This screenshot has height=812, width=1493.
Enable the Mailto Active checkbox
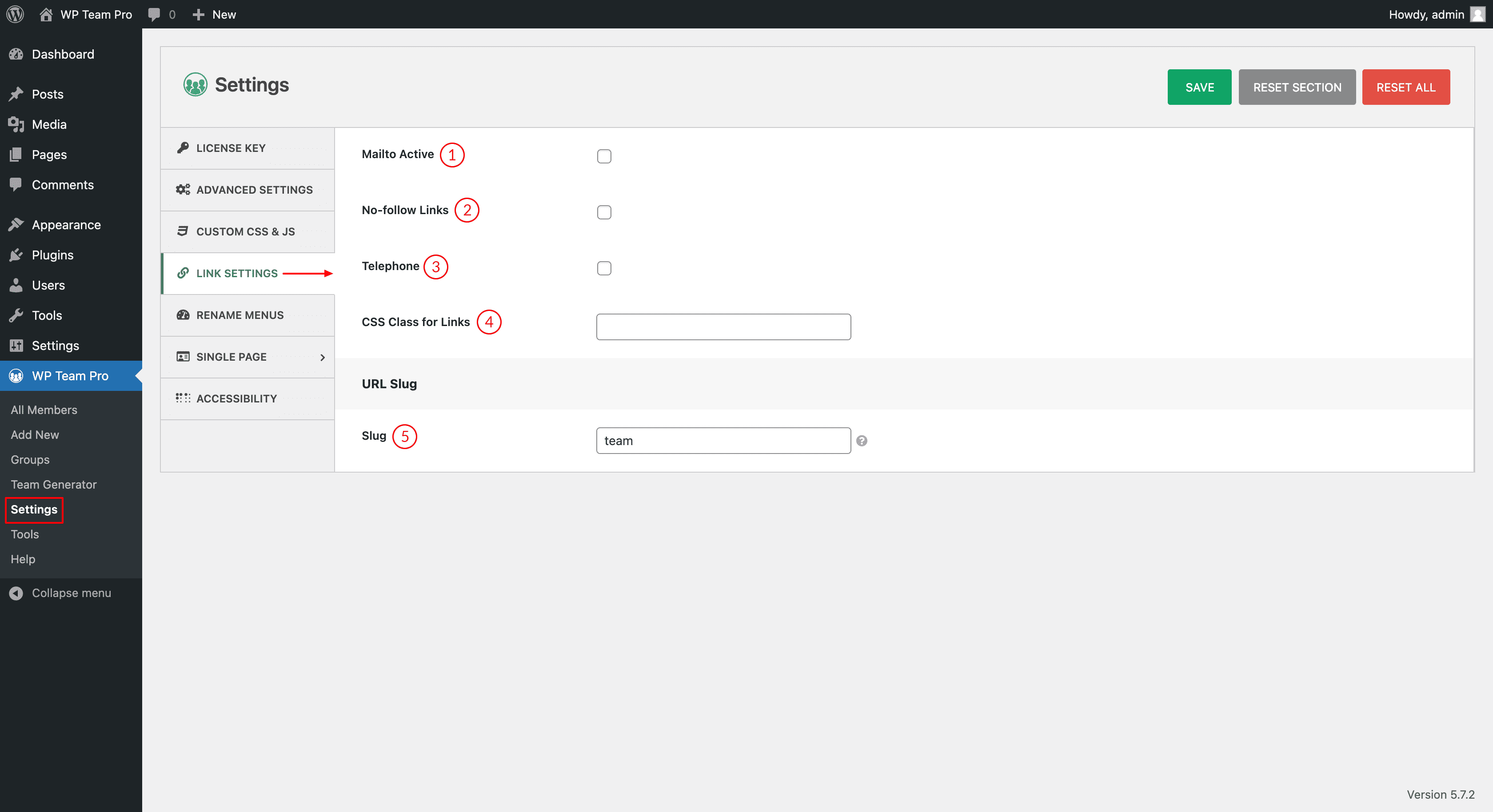[604, 156]
